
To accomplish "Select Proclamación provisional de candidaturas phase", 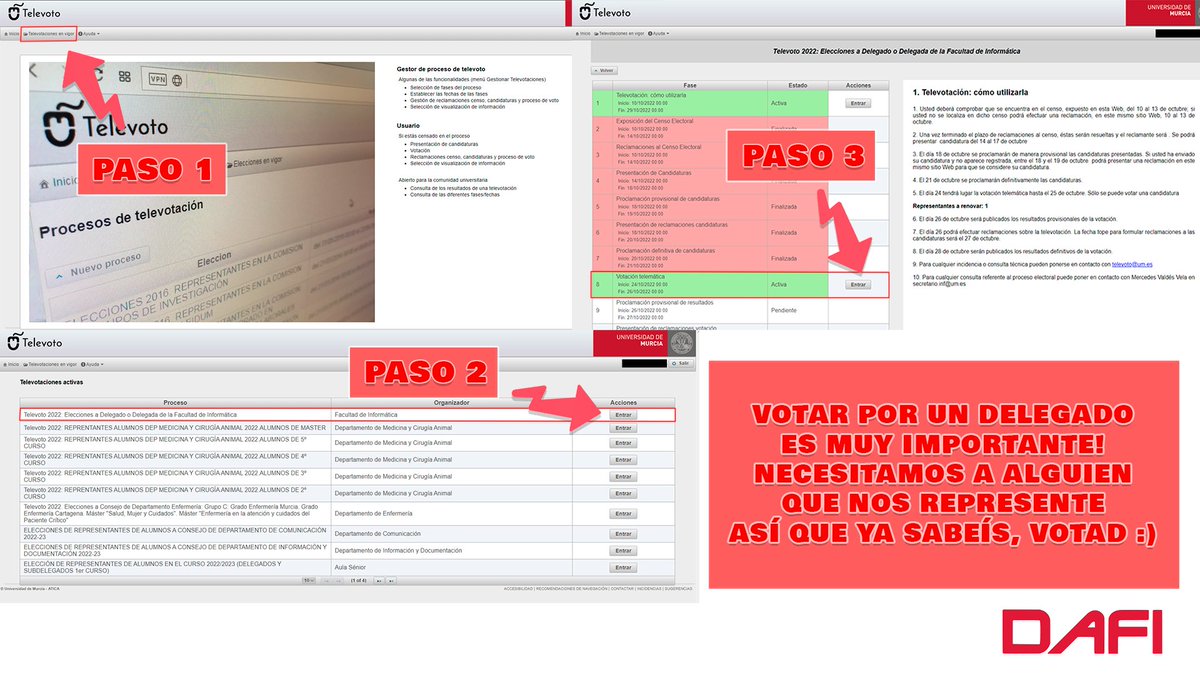I will coord(740,207).
